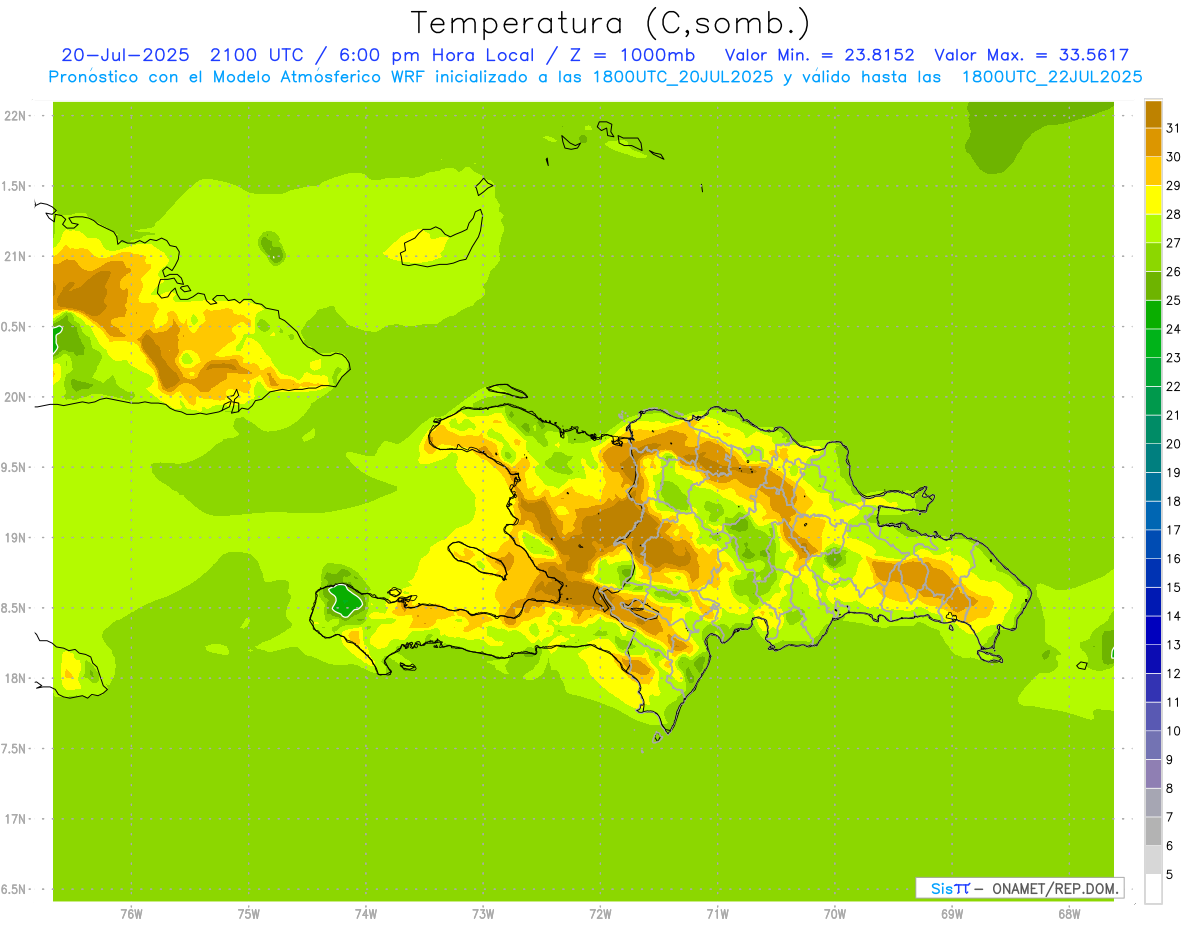Click the legend value 5
This screenshot has width=1200, height=927.
click(x=1170, y=875)
